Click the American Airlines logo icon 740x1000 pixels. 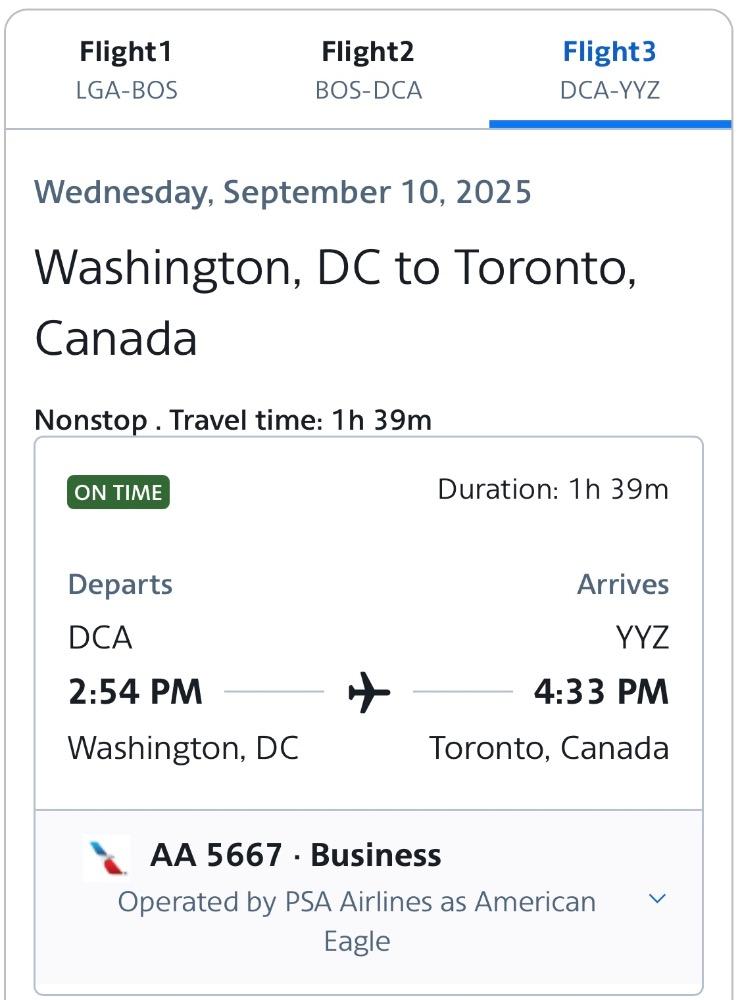(107, 857)
